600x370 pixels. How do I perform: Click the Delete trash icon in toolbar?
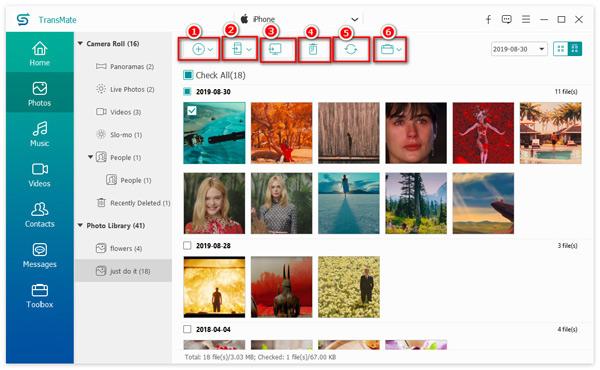(313, 49)
